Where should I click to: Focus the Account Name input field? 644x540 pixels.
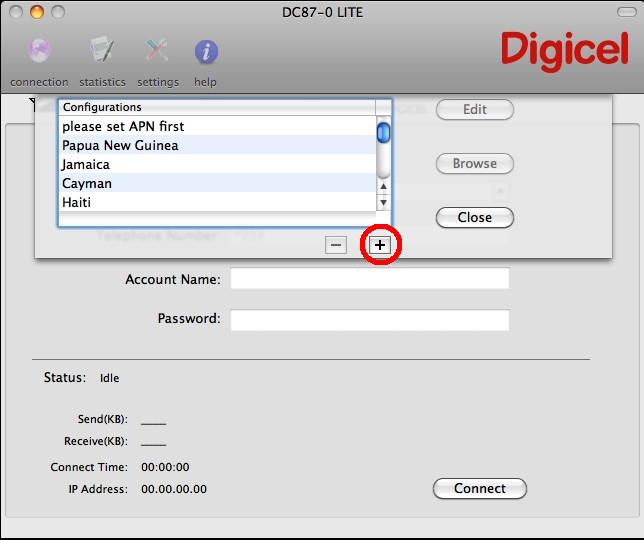[x=369, y=279]
